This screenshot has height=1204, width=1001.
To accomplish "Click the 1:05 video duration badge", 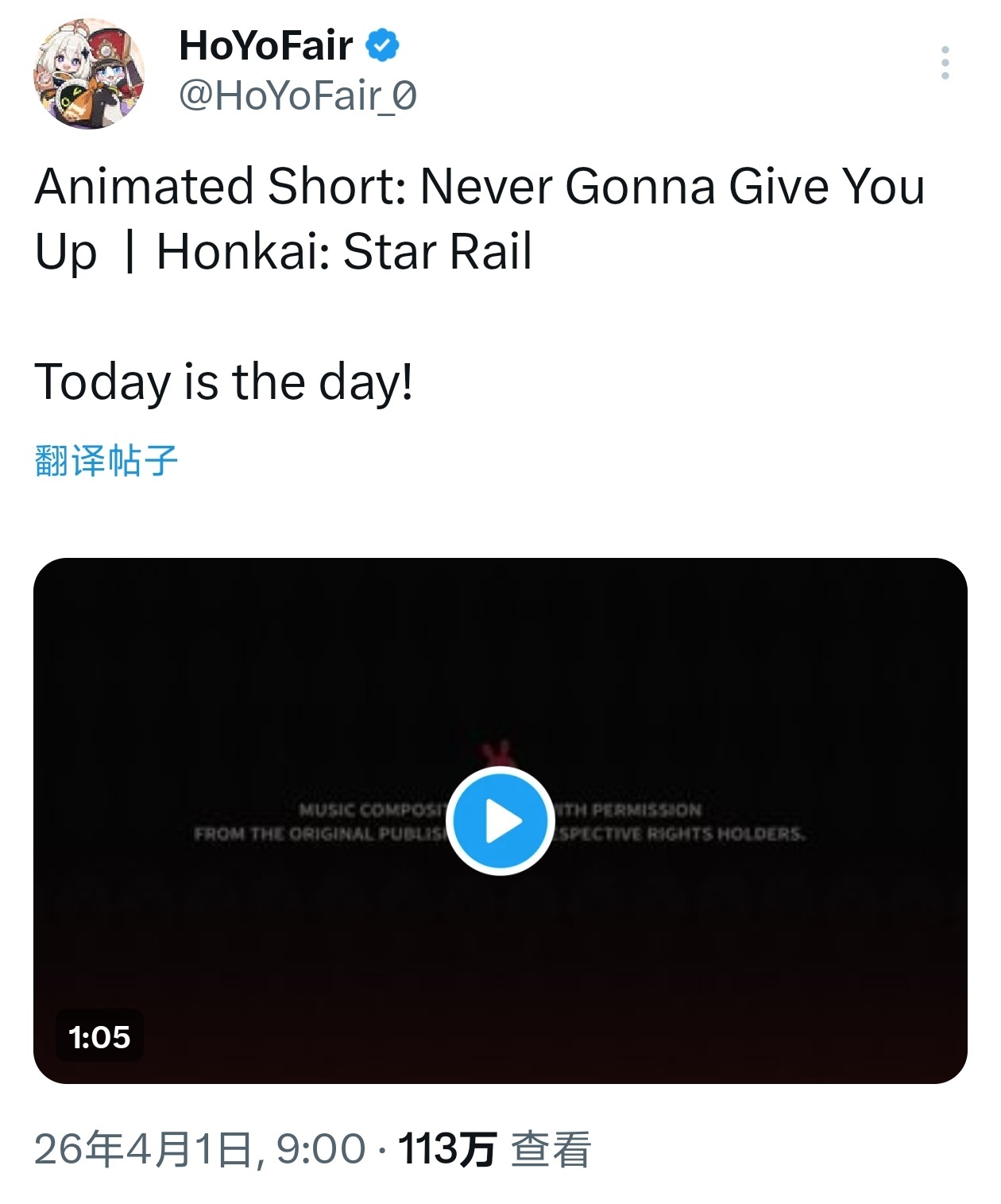I will [x=99, y=1036].
